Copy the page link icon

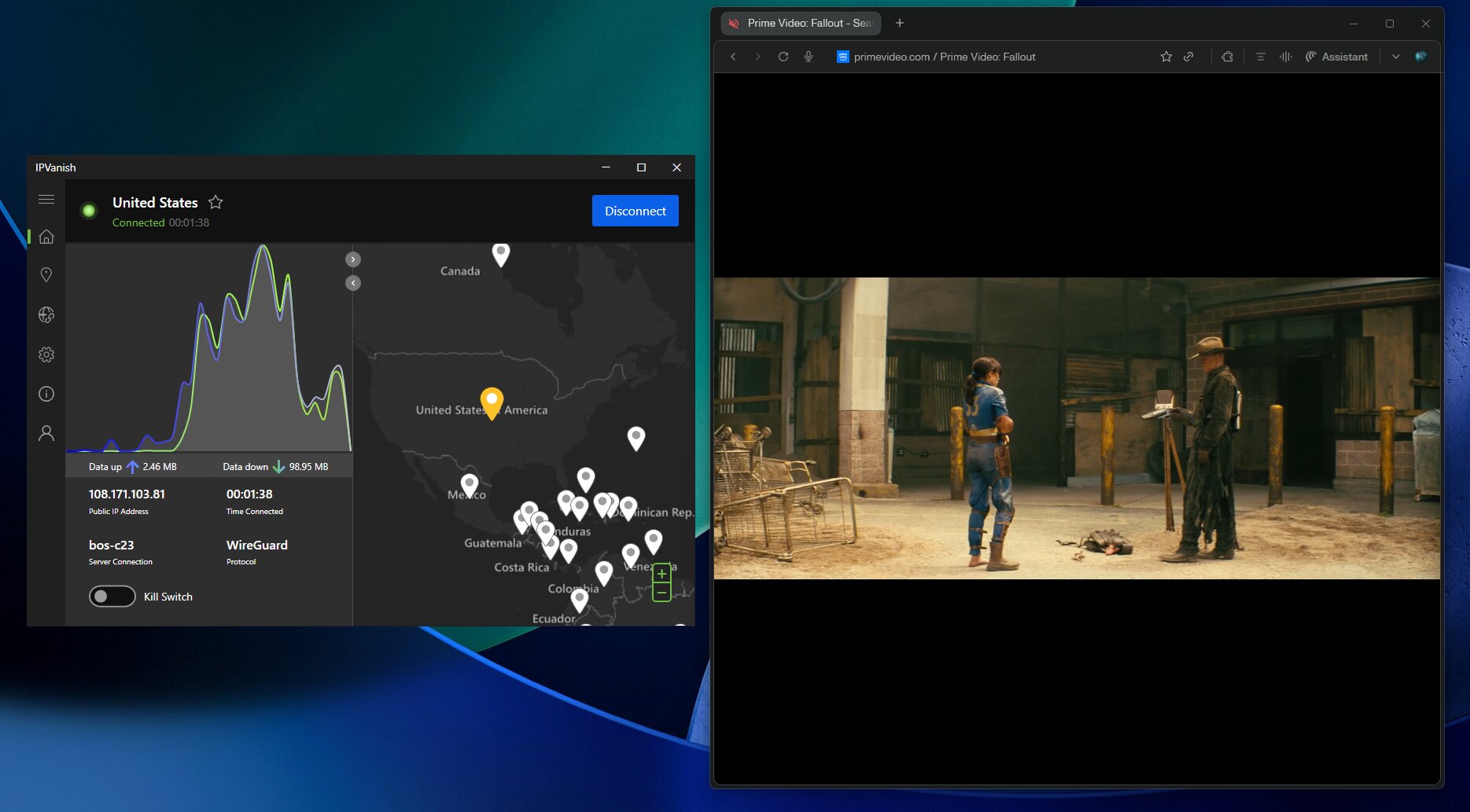(1188, 57)
